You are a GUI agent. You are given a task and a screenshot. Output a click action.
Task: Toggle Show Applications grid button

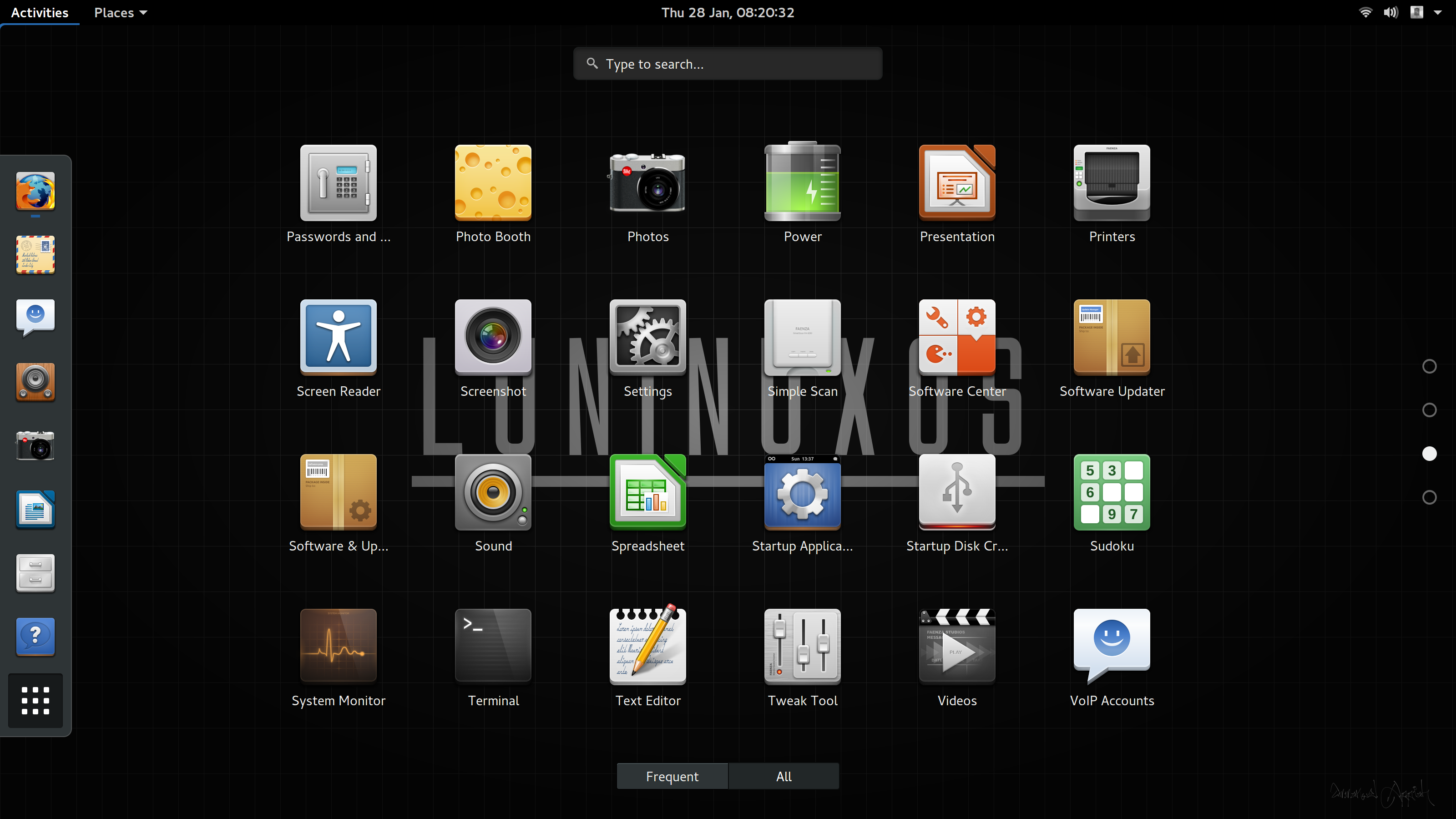(x=35, y=700)
